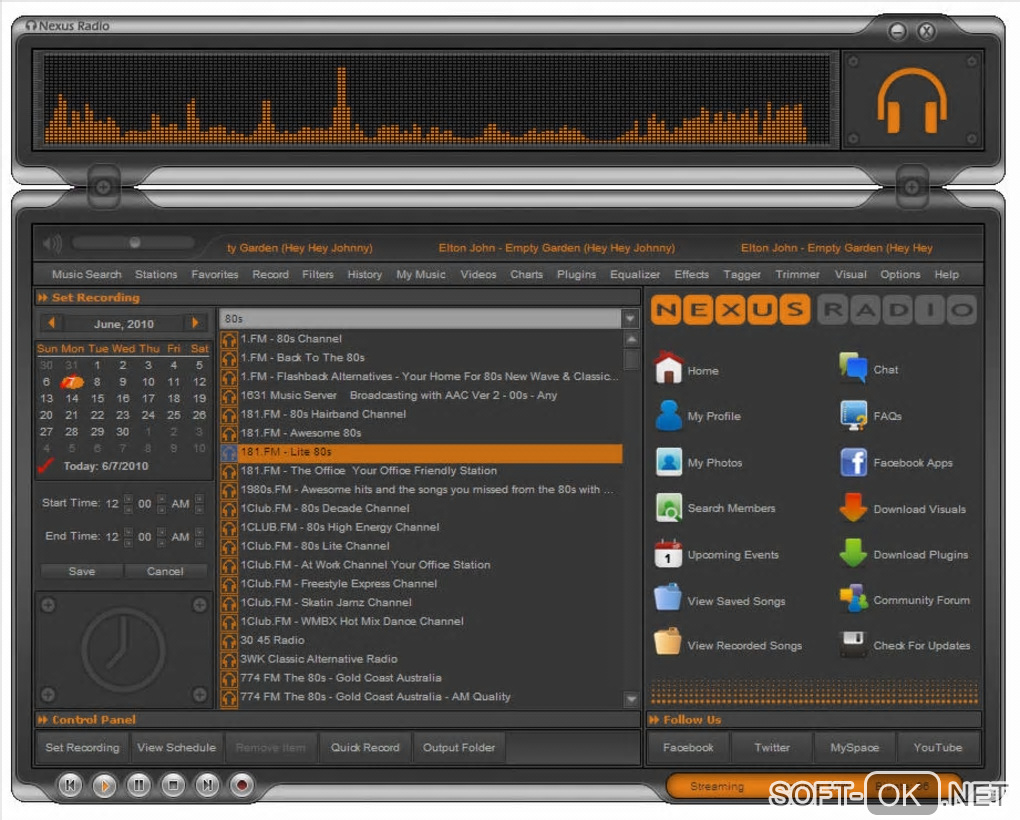The image size is (1020, 820).
Task: Click the Check For Updates disk icon
Action: coord(853,644)
